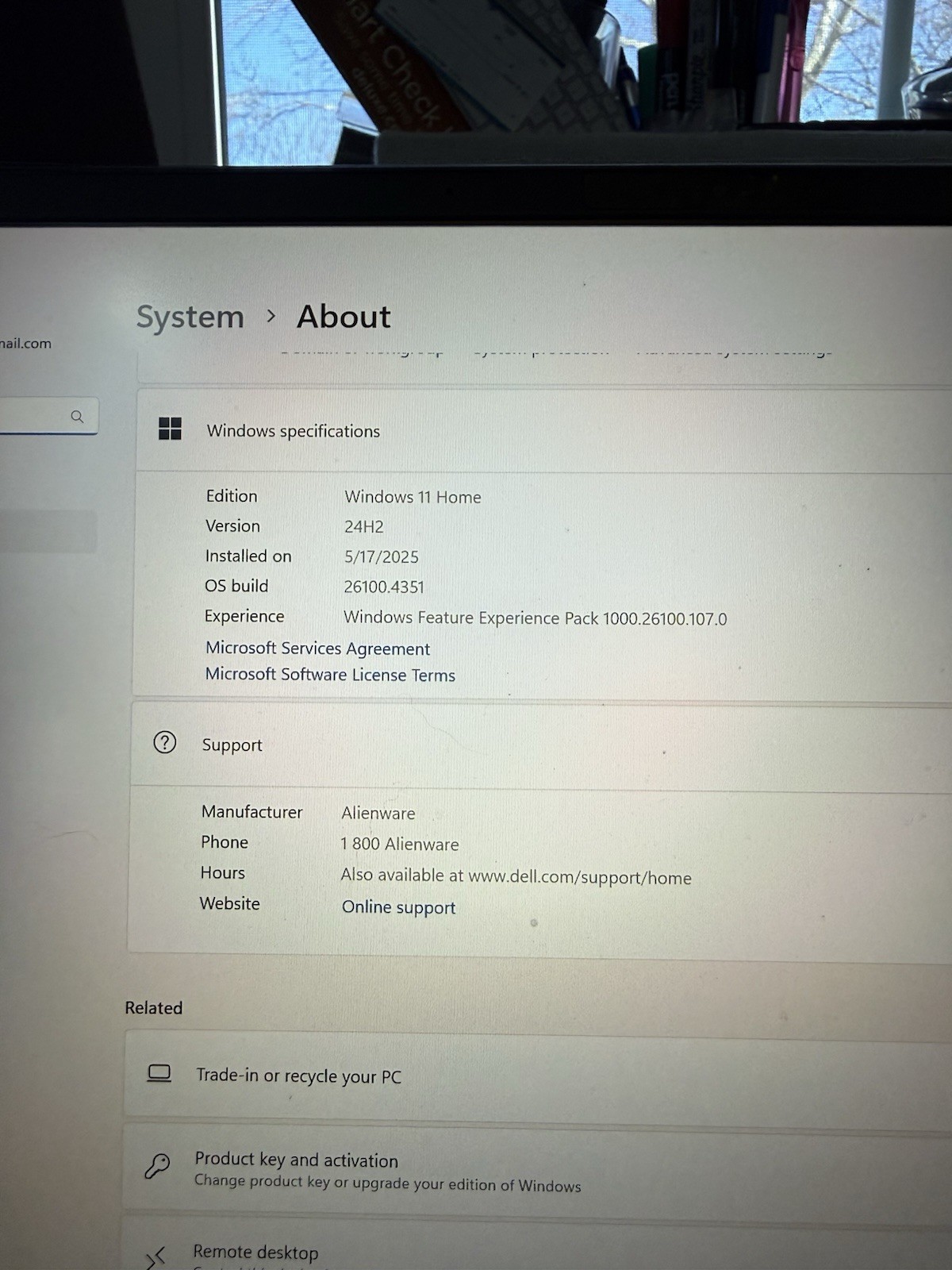Screen dimensions: 952x1270
Task: Click the account email ending in 'nail.com'
Action: point(25,343)
